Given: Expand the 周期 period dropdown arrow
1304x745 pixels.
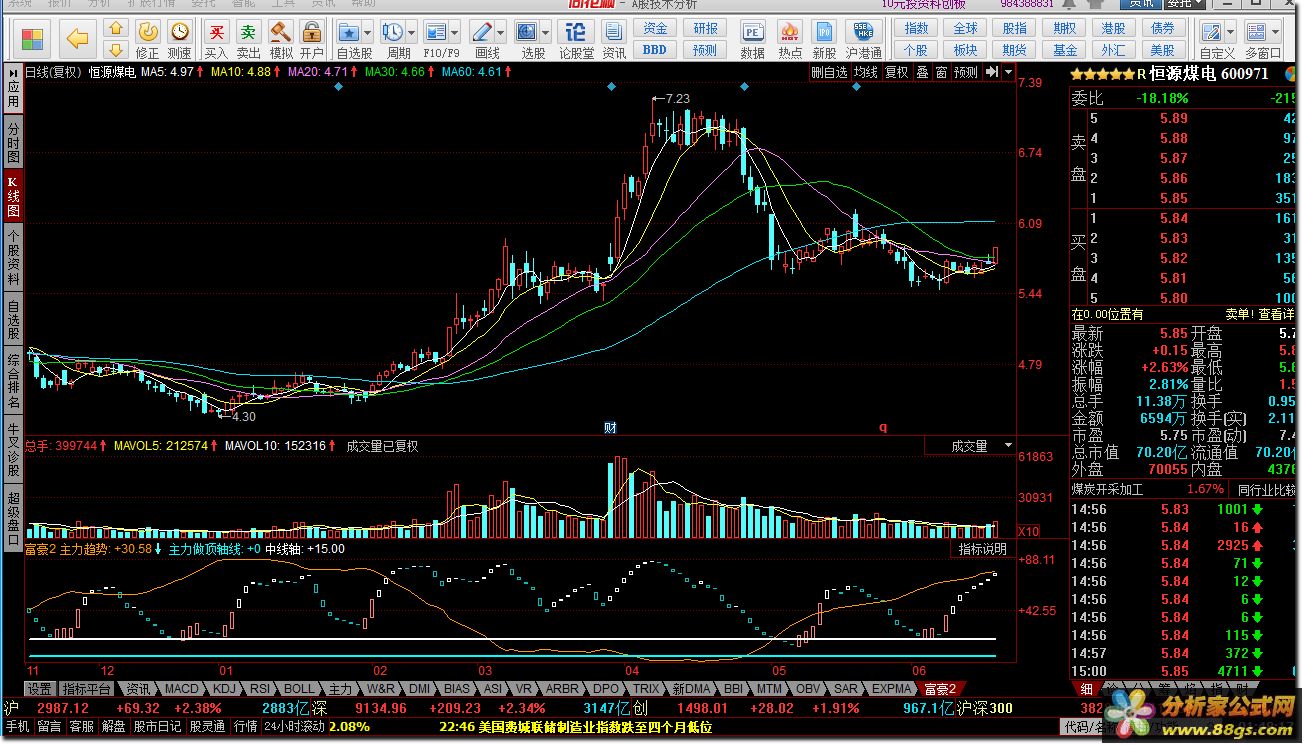Looking at the screenshot, I should (412, 32).
